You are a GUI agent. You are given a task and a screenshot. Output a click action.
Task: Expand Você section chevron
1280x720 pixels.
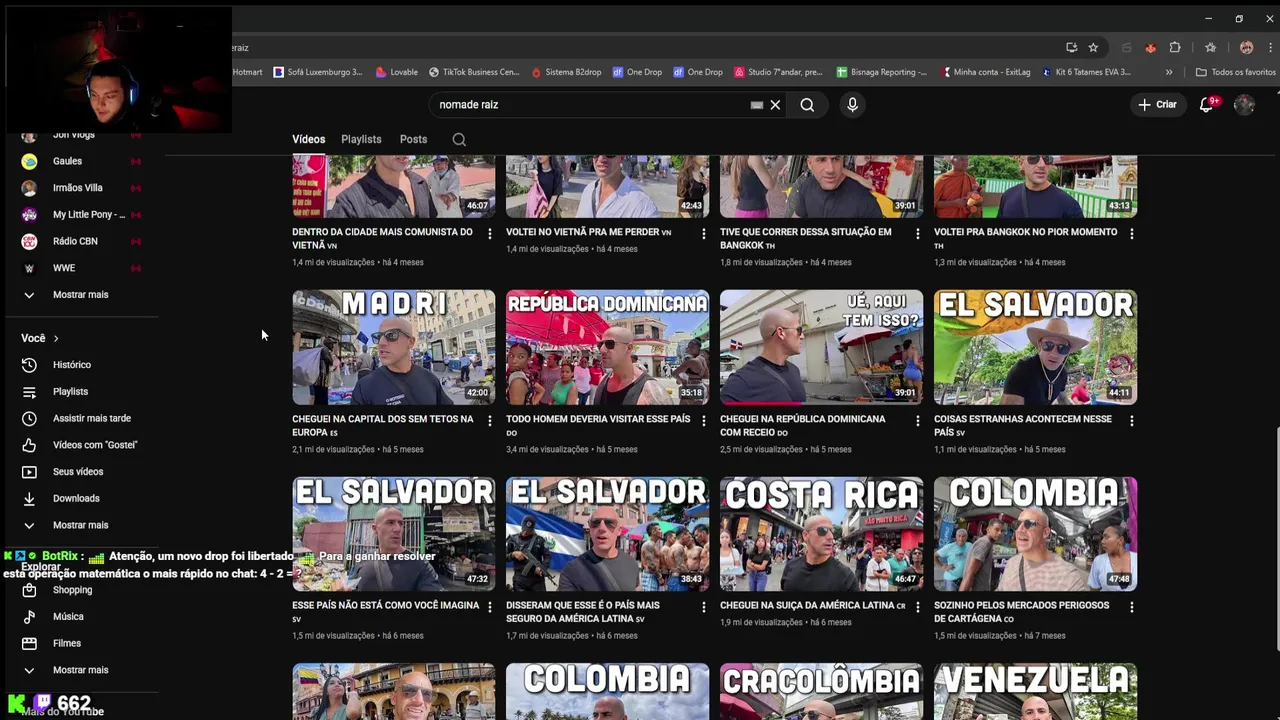point(56,338)
